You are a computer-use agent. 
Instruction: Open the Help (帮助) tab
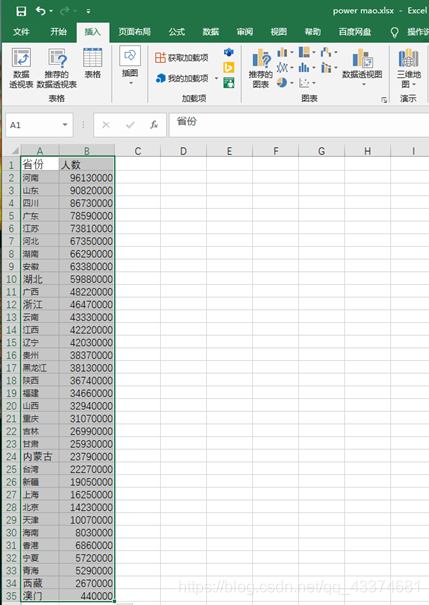coord(312,32)
